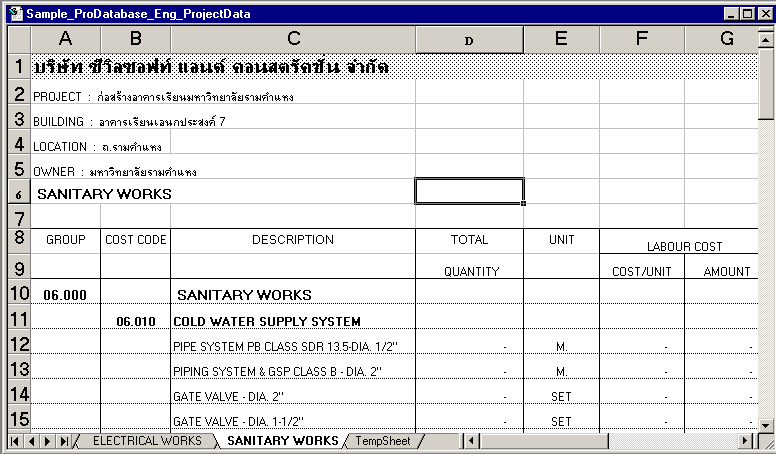Image resolution: width=776 pixels, height=454 pixels.
Task: Go to previous sheet tab arrow
Action: [x=31, y=441]
